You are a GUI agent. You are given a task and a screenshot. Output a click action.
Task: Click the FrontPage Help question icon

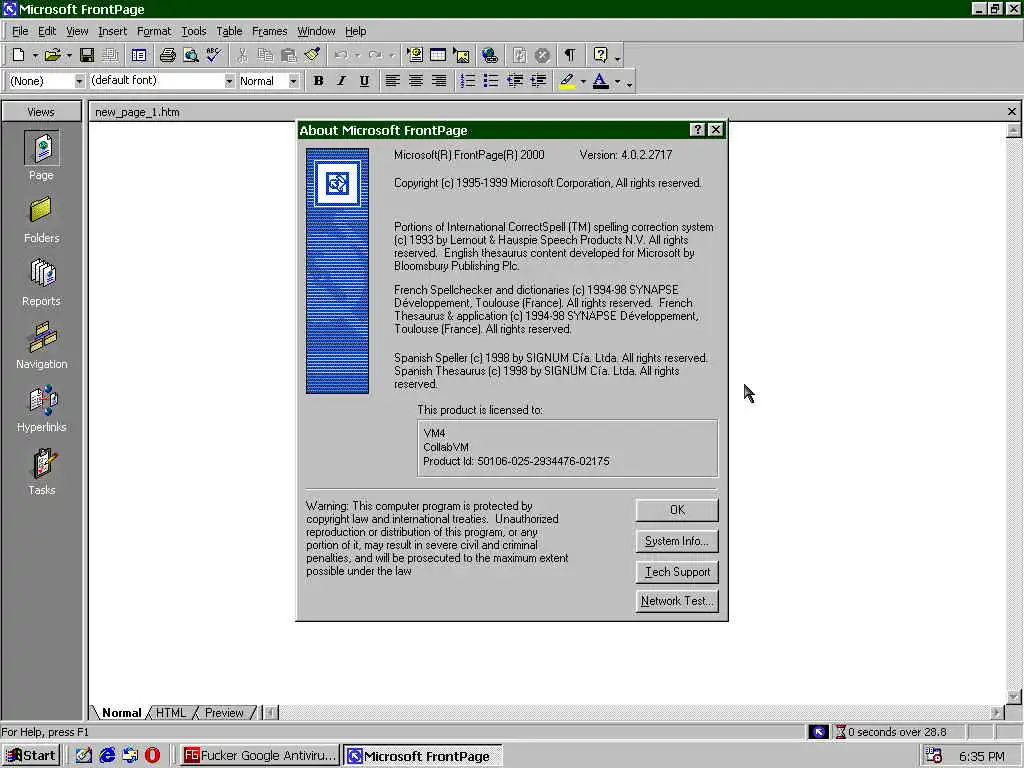[601, 56]
